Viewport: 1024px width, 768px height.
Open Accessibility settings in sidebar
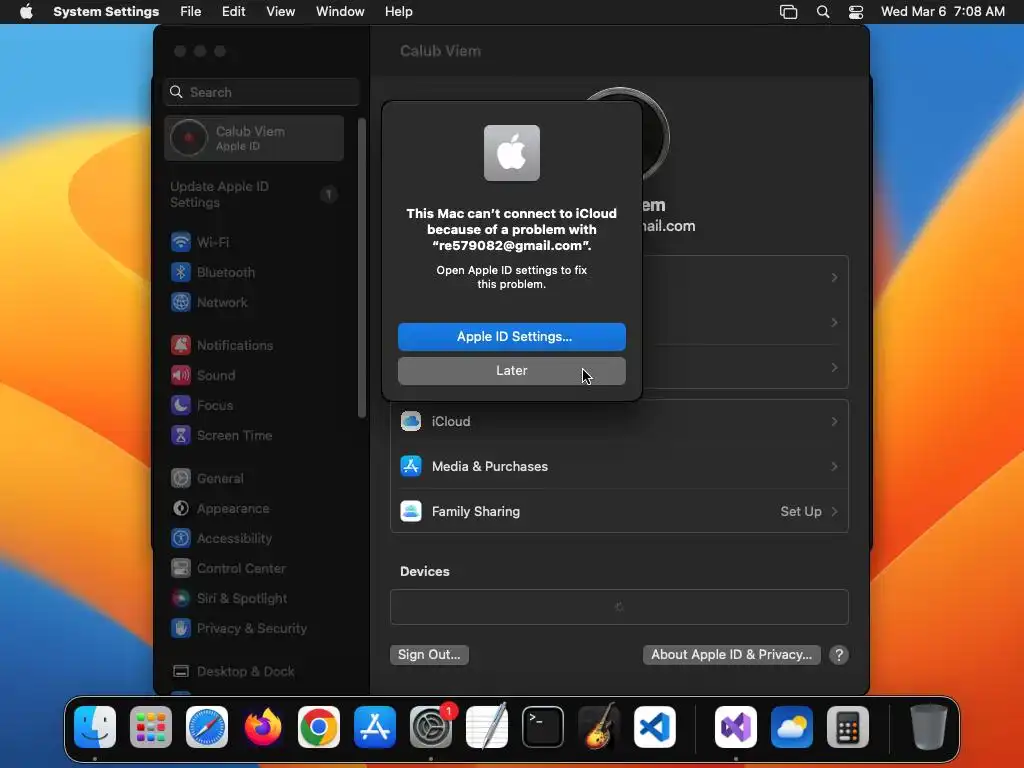pos(254,538)
